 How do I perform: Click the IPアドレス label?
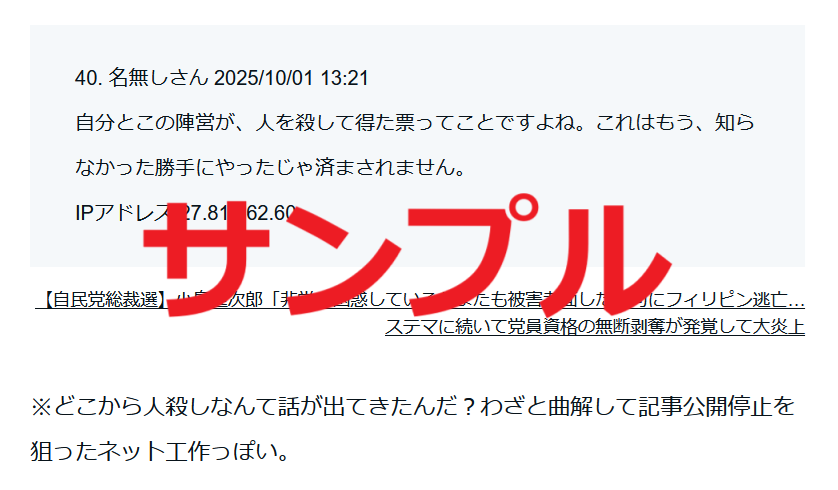(122, 213)
